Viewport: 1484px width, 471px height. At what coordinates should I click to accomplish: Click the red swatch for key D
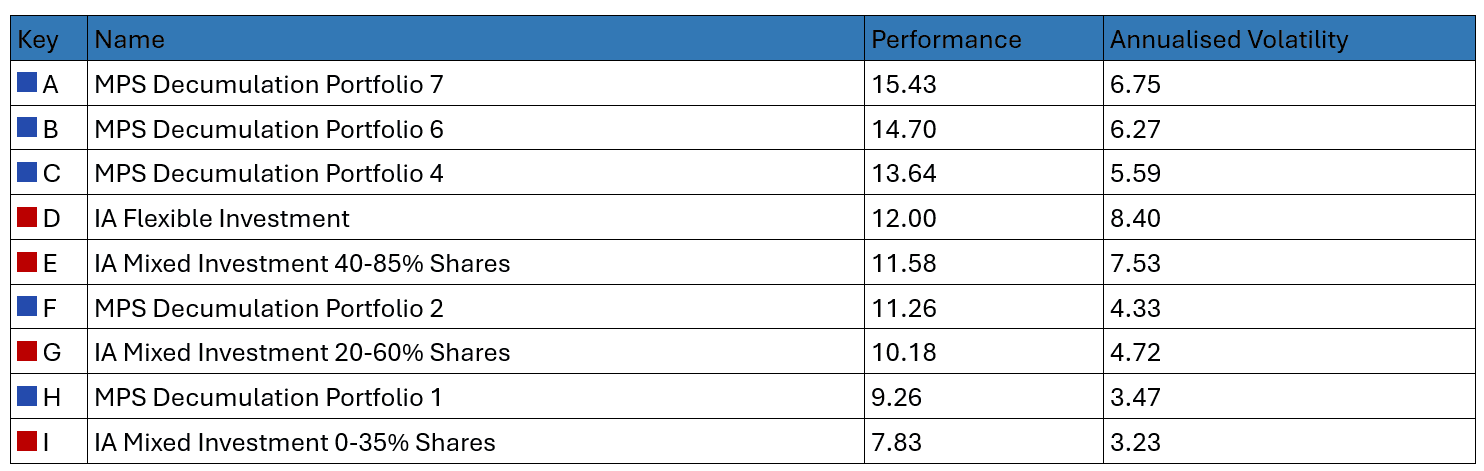27,217
